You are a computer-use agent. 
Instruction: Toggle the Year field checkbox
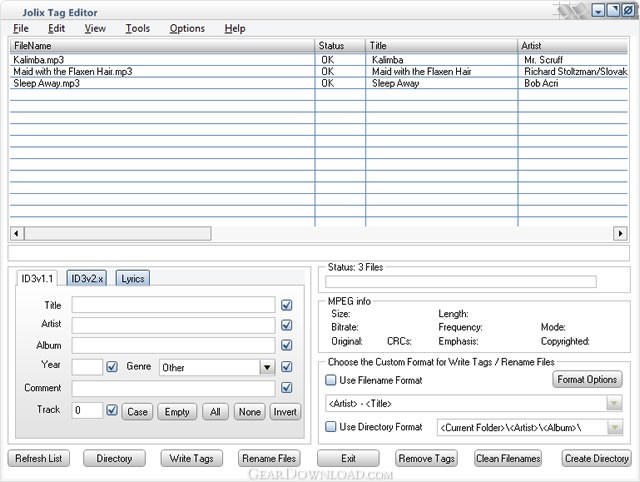(112, 366)
